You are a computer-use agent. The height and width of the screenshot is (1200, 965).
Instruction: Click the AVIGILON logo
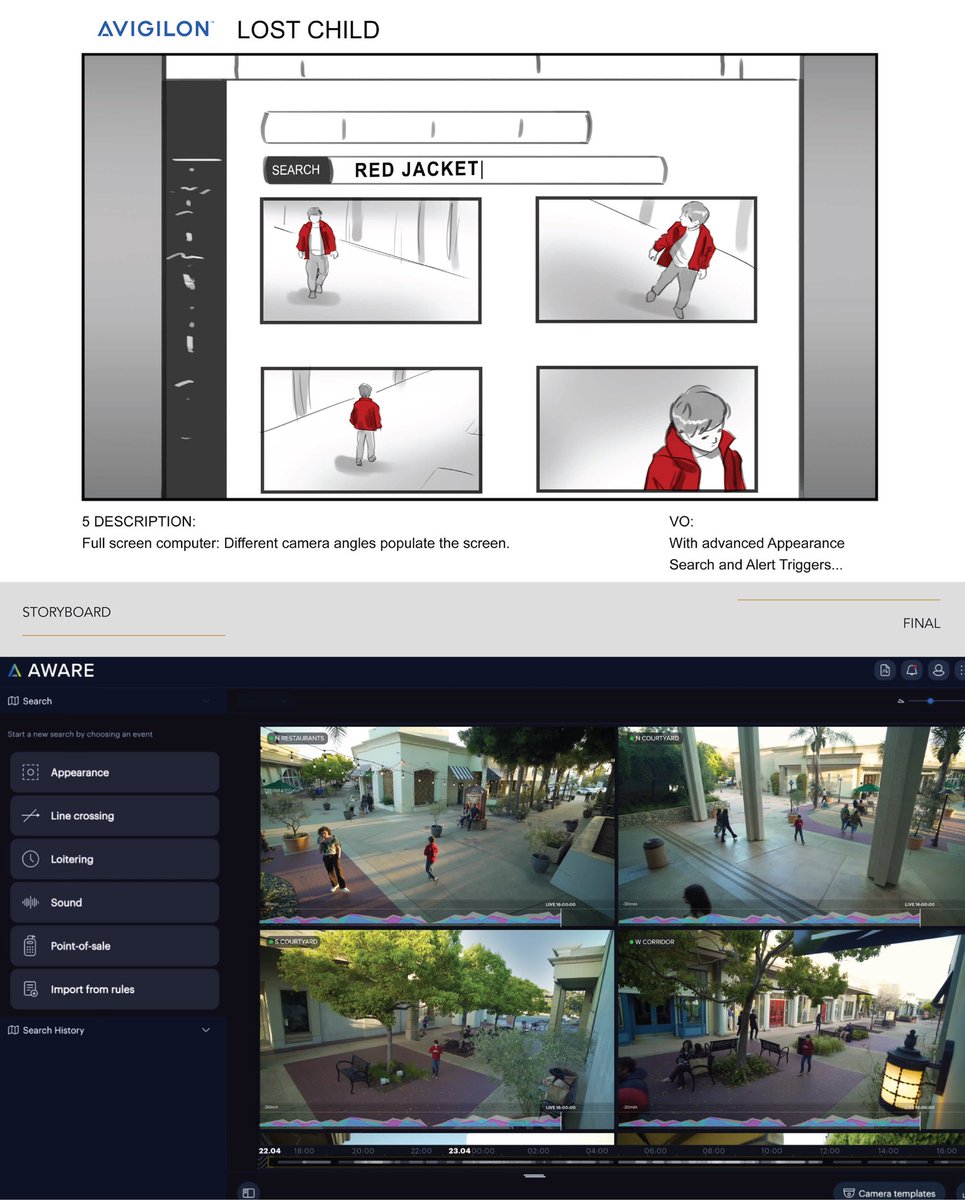[155, 30]
